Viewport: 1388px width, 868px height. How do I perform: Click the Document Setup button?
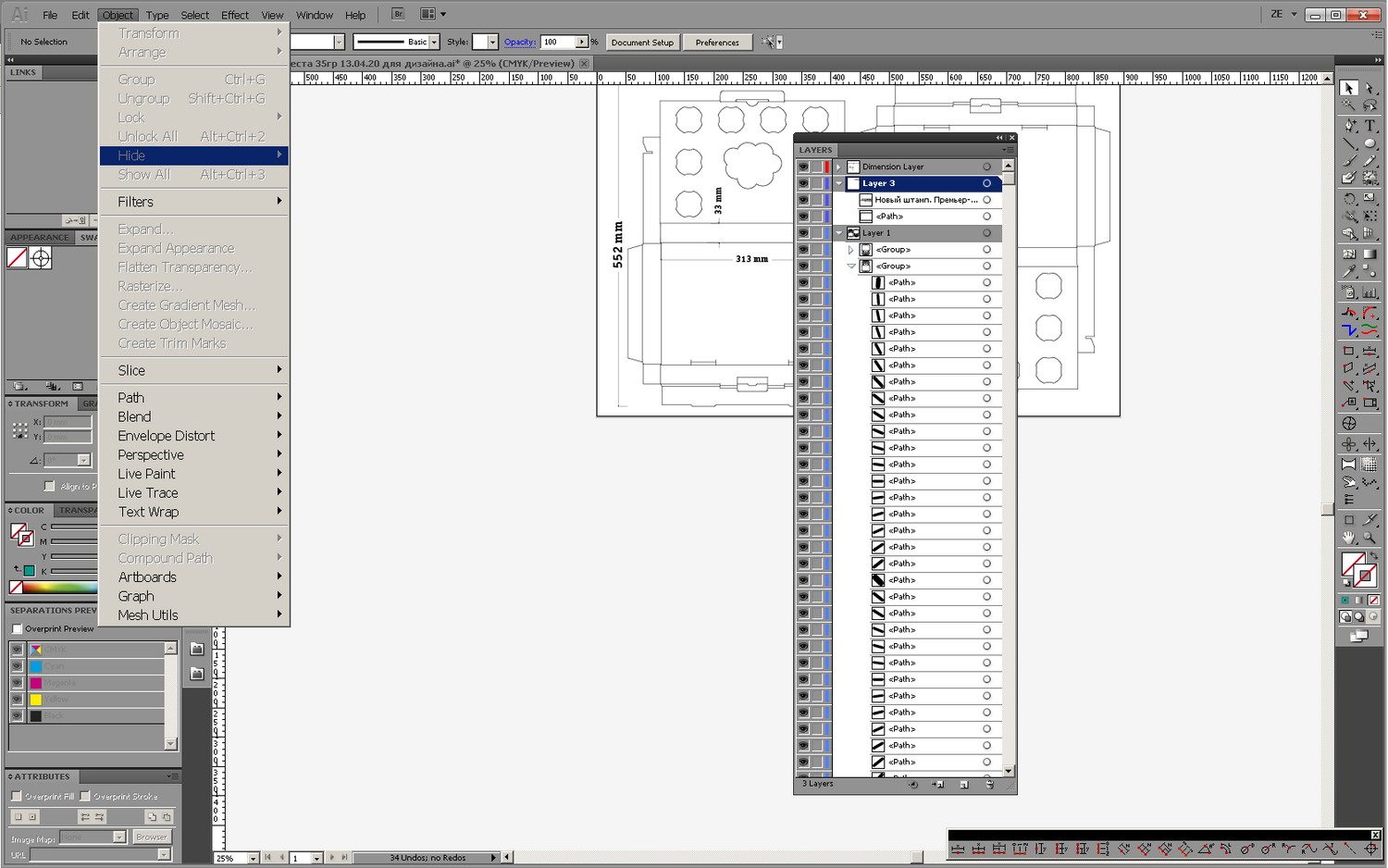(642, 43)
